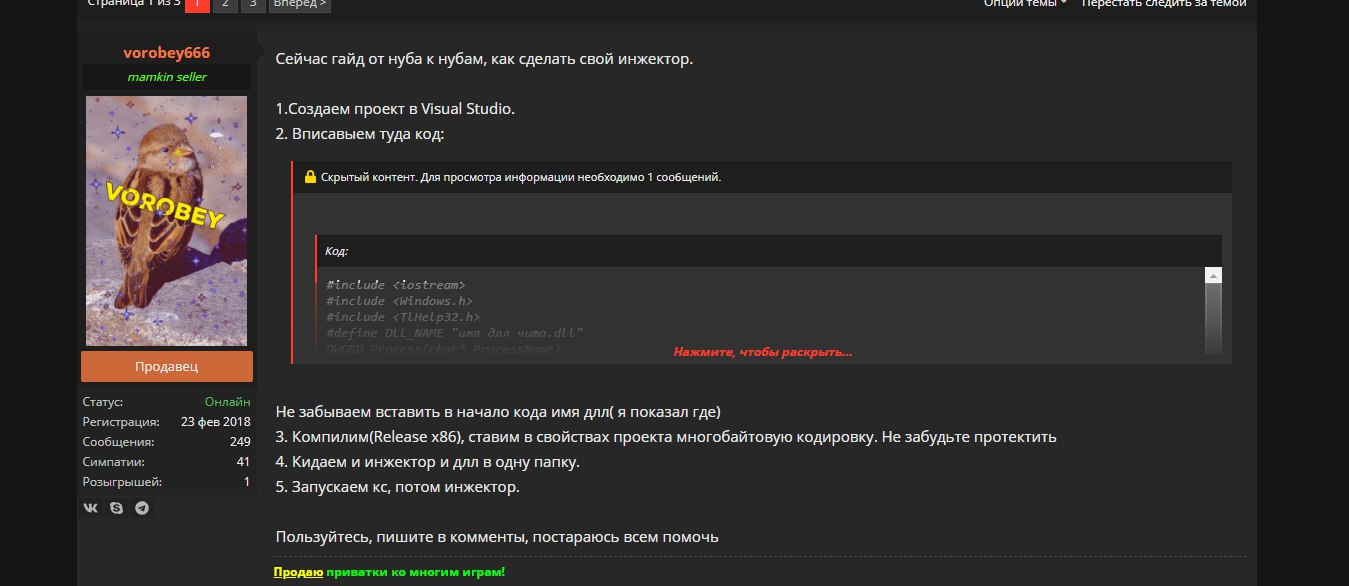
Task: Click the code box scrollbar up arrow
Action: pos(1213,275)
